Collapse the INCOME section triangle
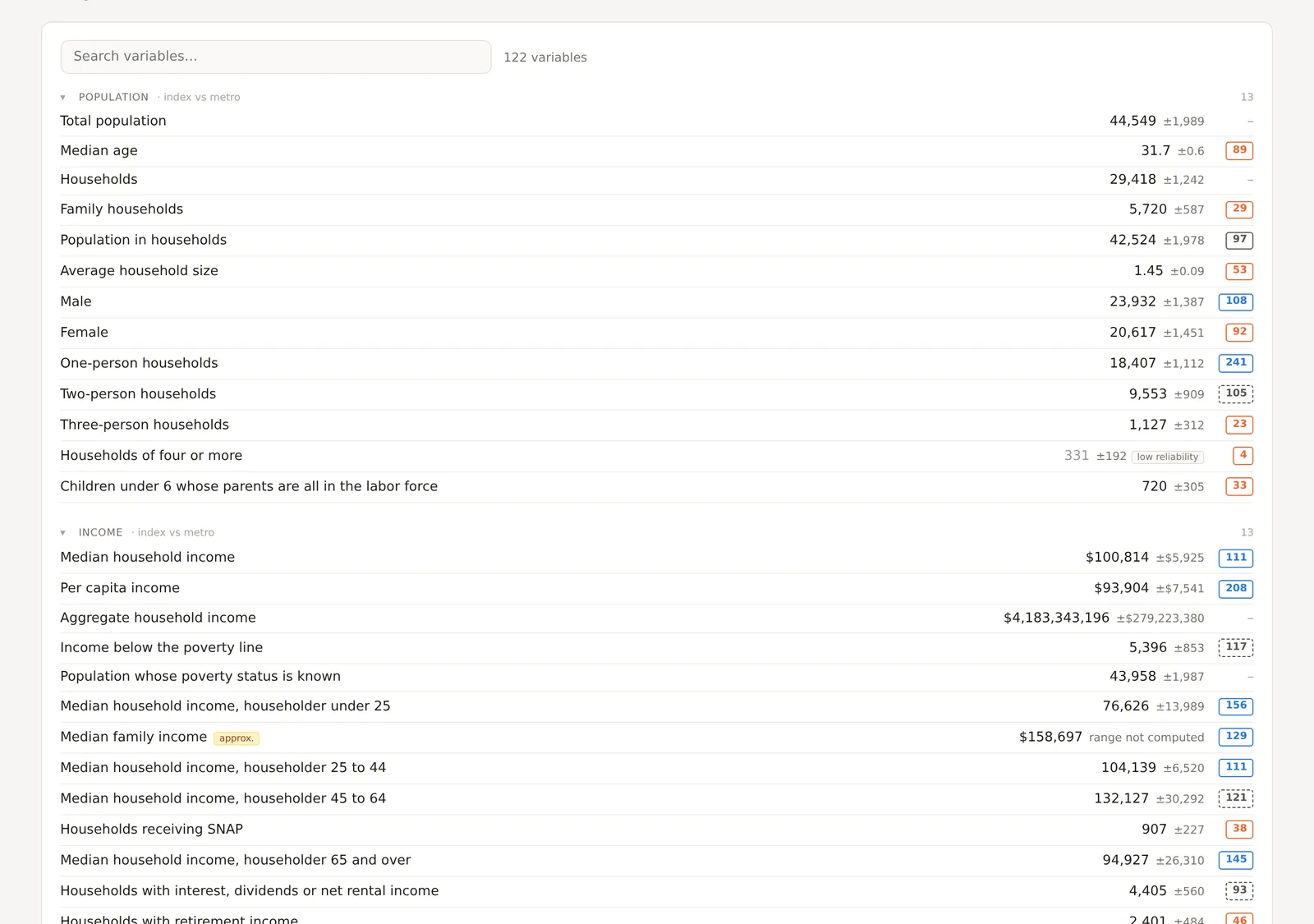Image resolution: width=1314 pixels, height=924 pixels. point(63,533)
